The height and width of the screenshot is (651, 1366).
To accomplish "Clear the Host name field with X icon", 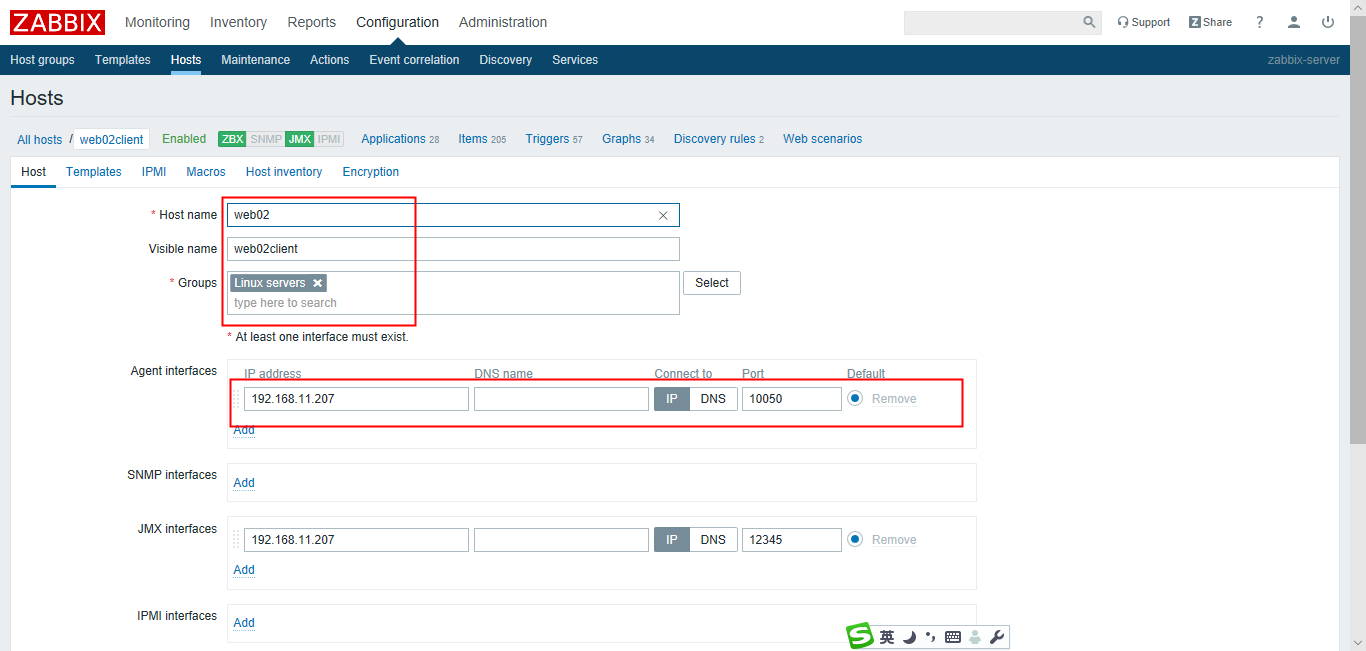I will tap(663, 215).
